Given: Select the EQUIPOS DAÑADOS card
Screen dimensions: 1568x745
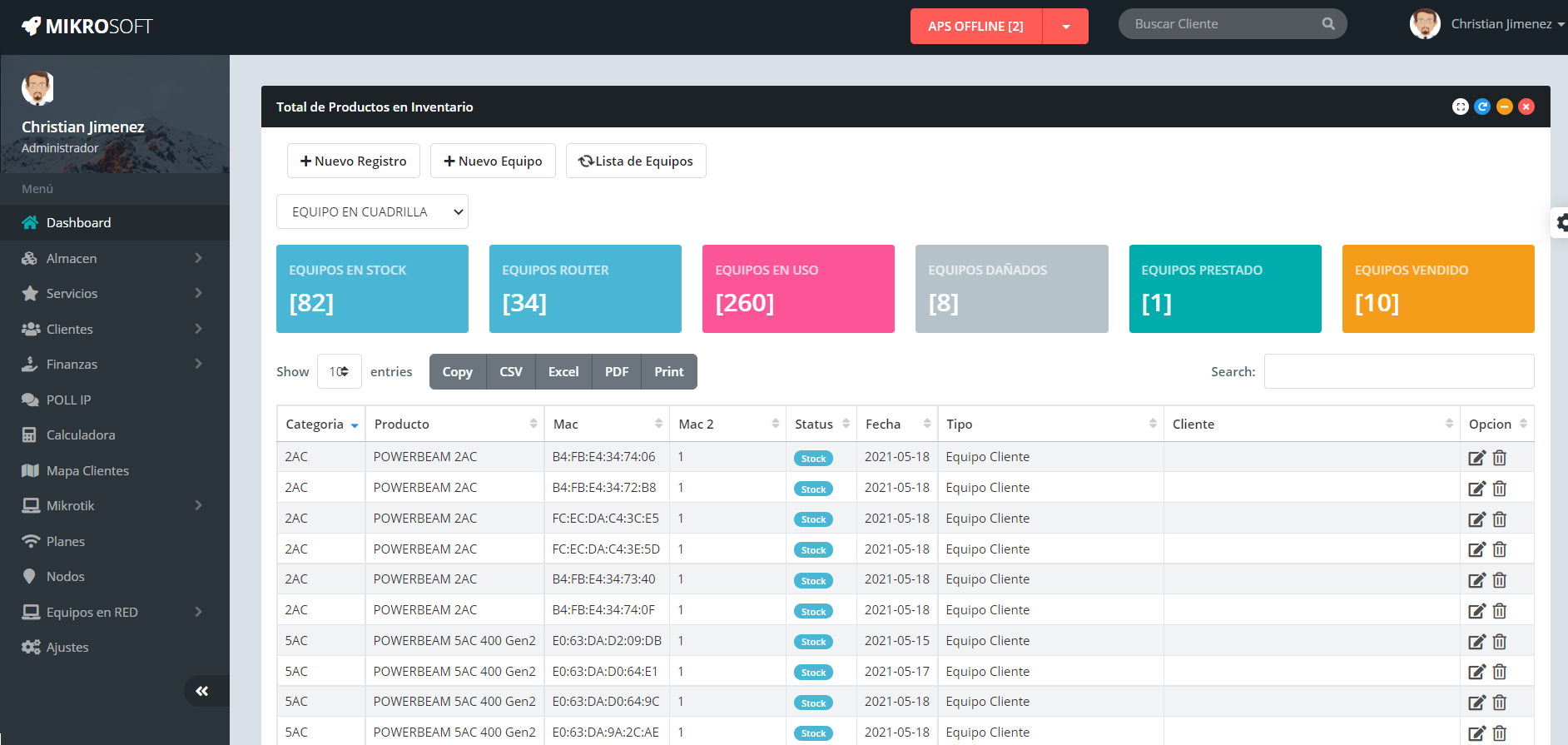Looking at the screenshot, I should [x=1012, y=289].
